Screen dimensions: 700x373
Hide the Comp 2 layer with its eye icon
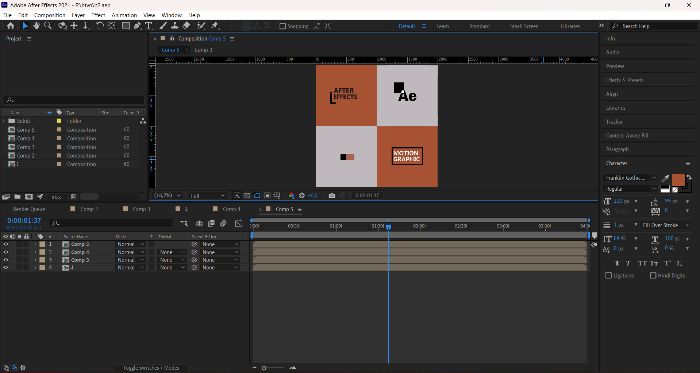coord(6,245)
